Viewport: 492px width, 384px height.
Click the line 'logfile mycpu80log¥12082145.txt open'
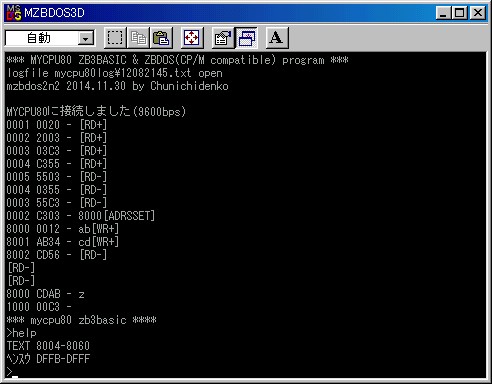(x=115, y=73)
